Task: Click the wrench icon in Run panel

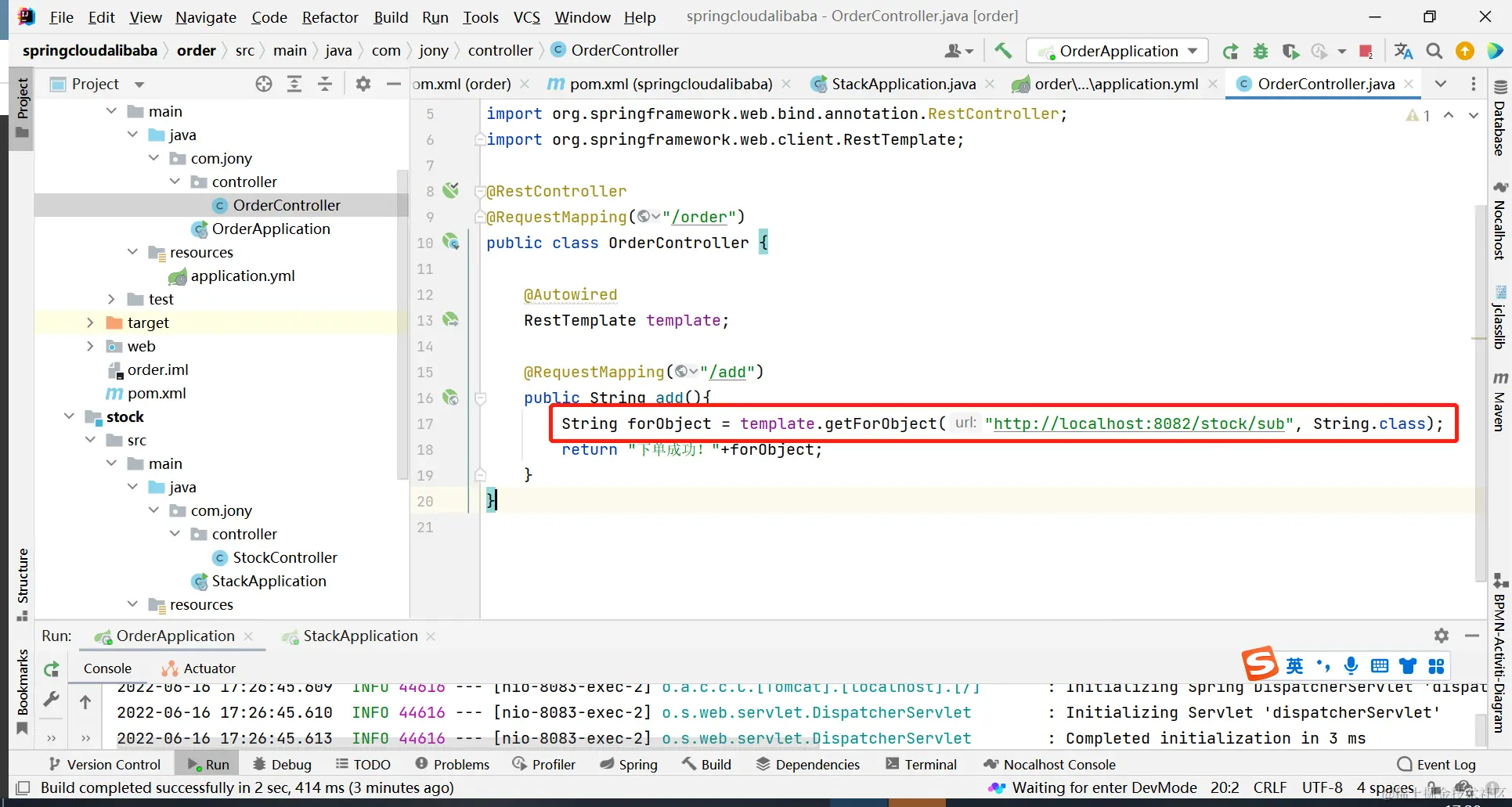Action: (x=52, y=699)
